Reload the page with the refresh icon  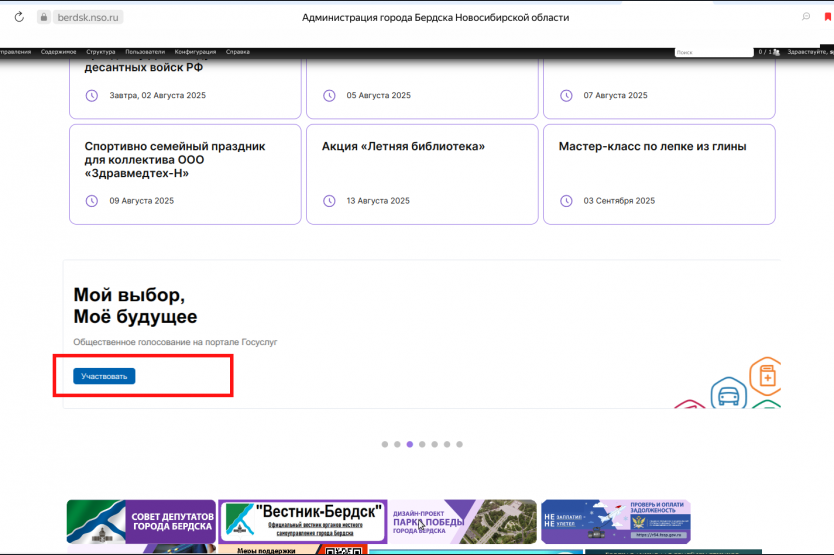point(18,17)
